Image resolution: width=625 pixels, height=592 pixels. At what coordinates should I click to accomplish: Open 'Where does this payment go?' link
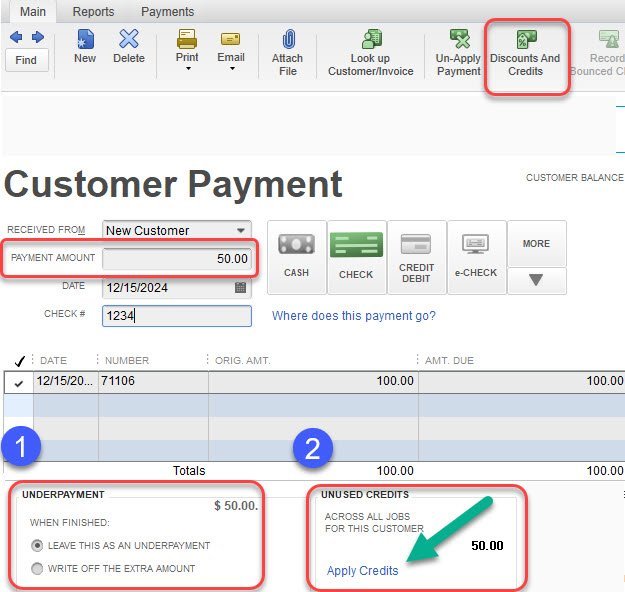[x=353, y=316]
